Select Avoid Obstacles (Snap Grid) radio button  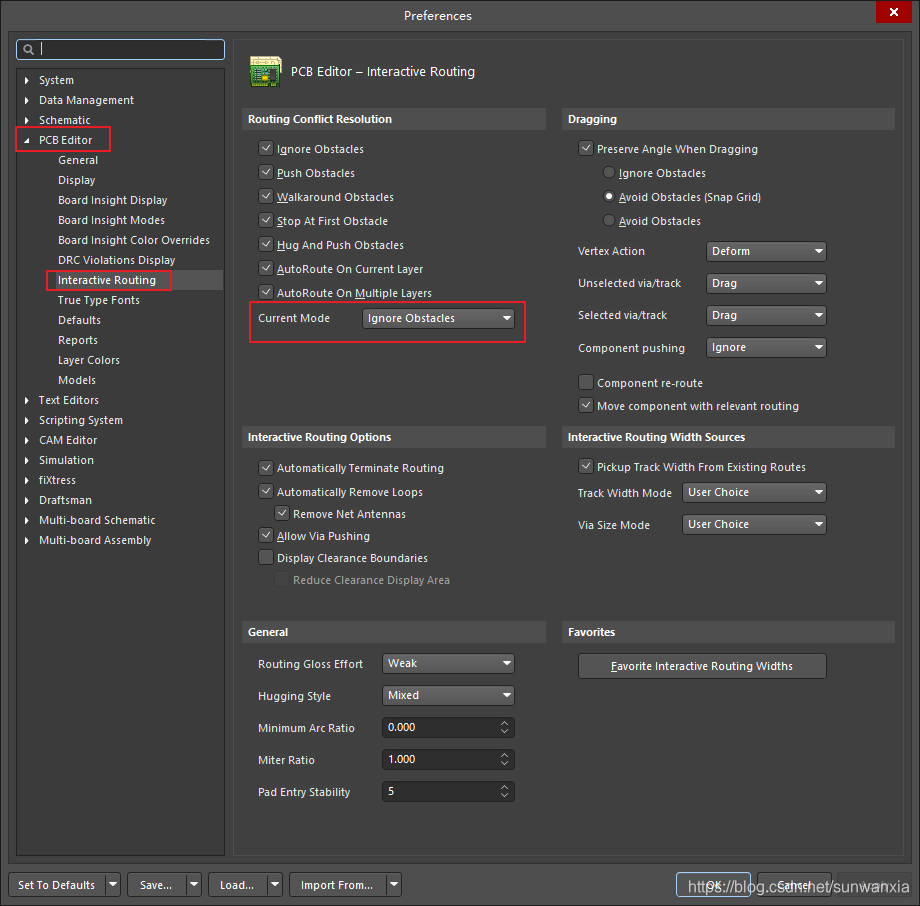click(609, 197)
